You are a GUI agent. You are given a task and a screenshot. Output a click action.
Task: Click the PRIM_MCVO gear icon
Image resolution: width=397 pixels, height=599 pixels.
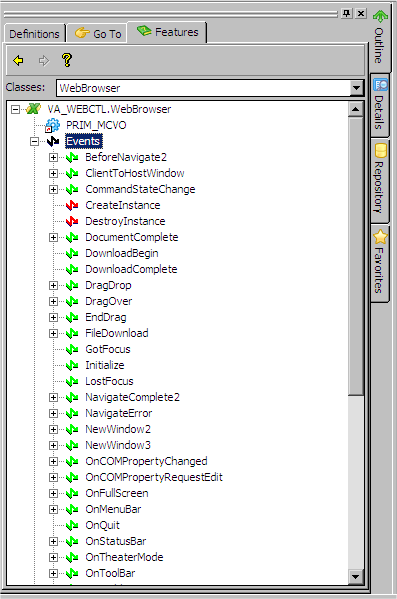(52, 125)
